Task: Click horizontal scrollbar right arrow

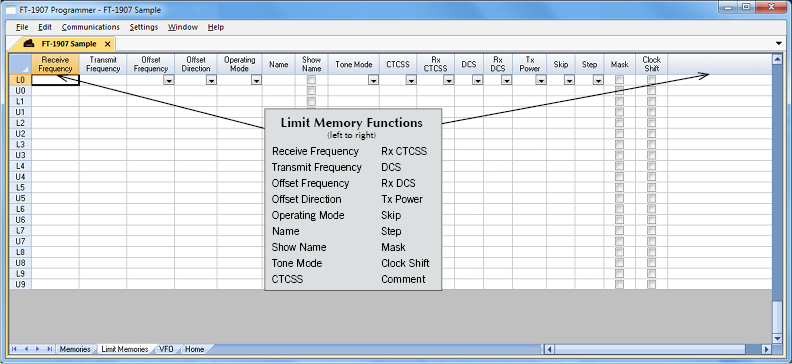Action: coord(766,349)
